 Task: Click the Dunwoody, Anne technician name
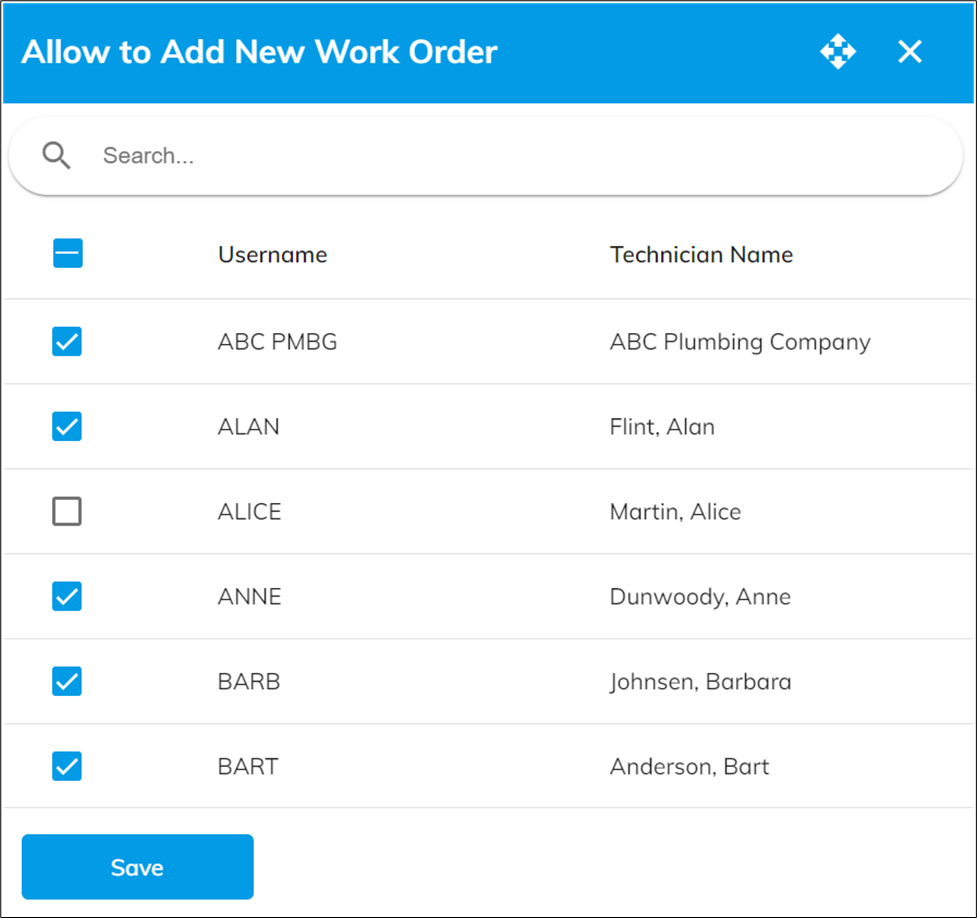tap(700, 597)
